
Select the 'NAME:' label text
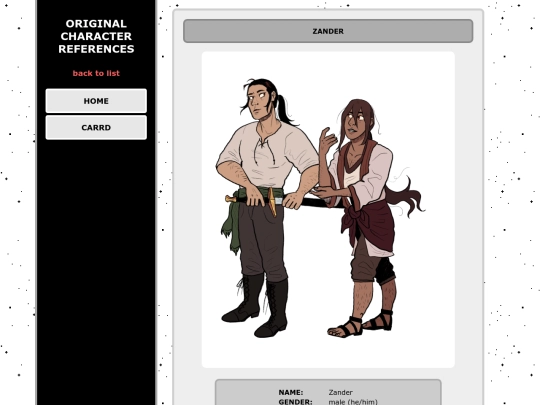pos(291,392)
